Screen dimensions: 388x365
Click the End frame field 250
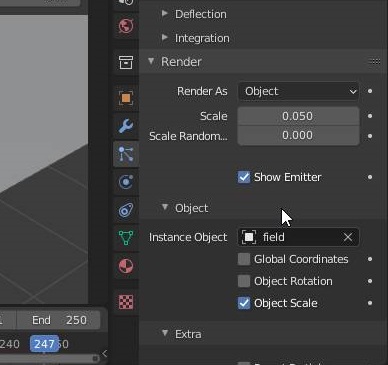(59, 320)
